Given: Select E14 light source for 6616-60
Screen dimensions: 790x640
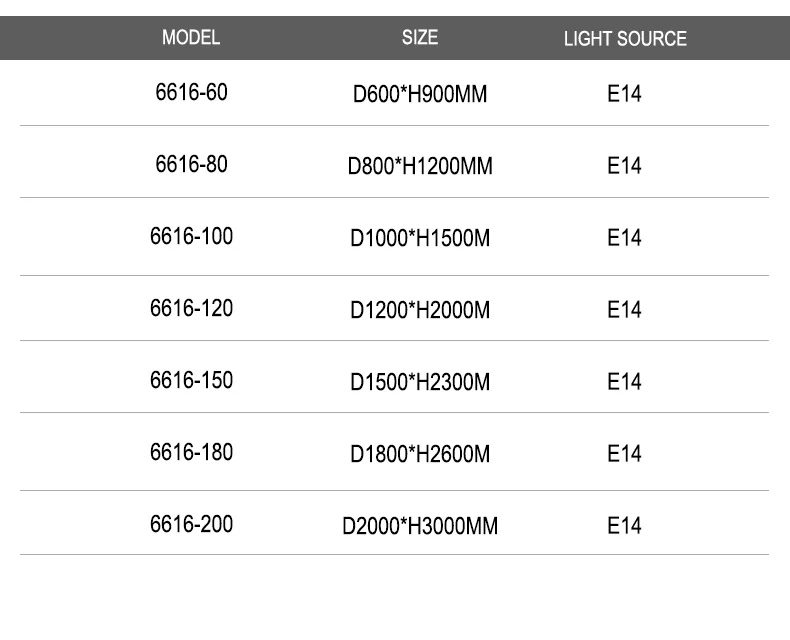Looking at the screenshot, I should click(624, 95).
